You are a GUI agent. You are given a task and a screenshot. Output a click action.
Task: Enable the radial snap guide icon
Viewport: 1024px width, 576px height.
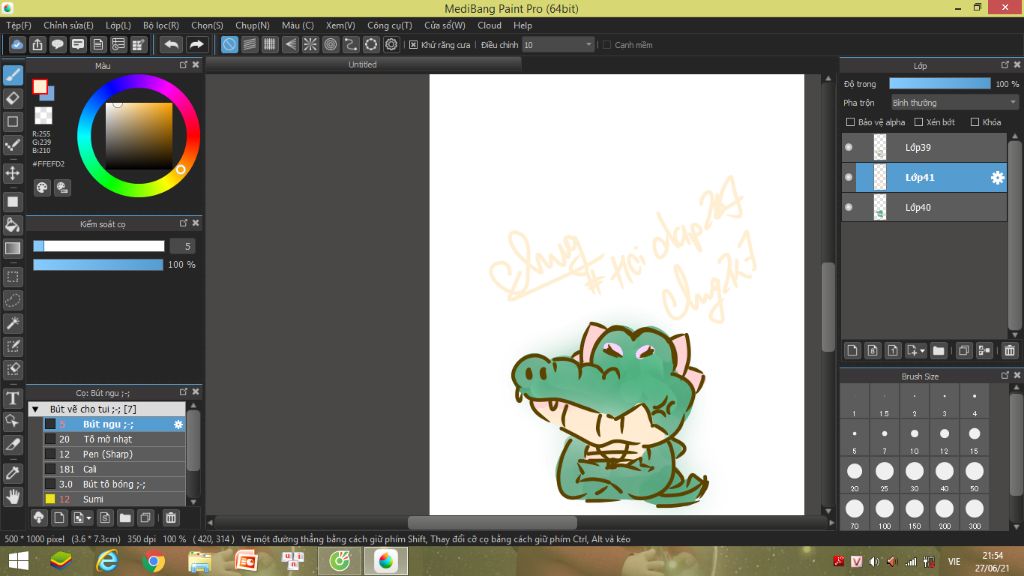pos(310,44)
